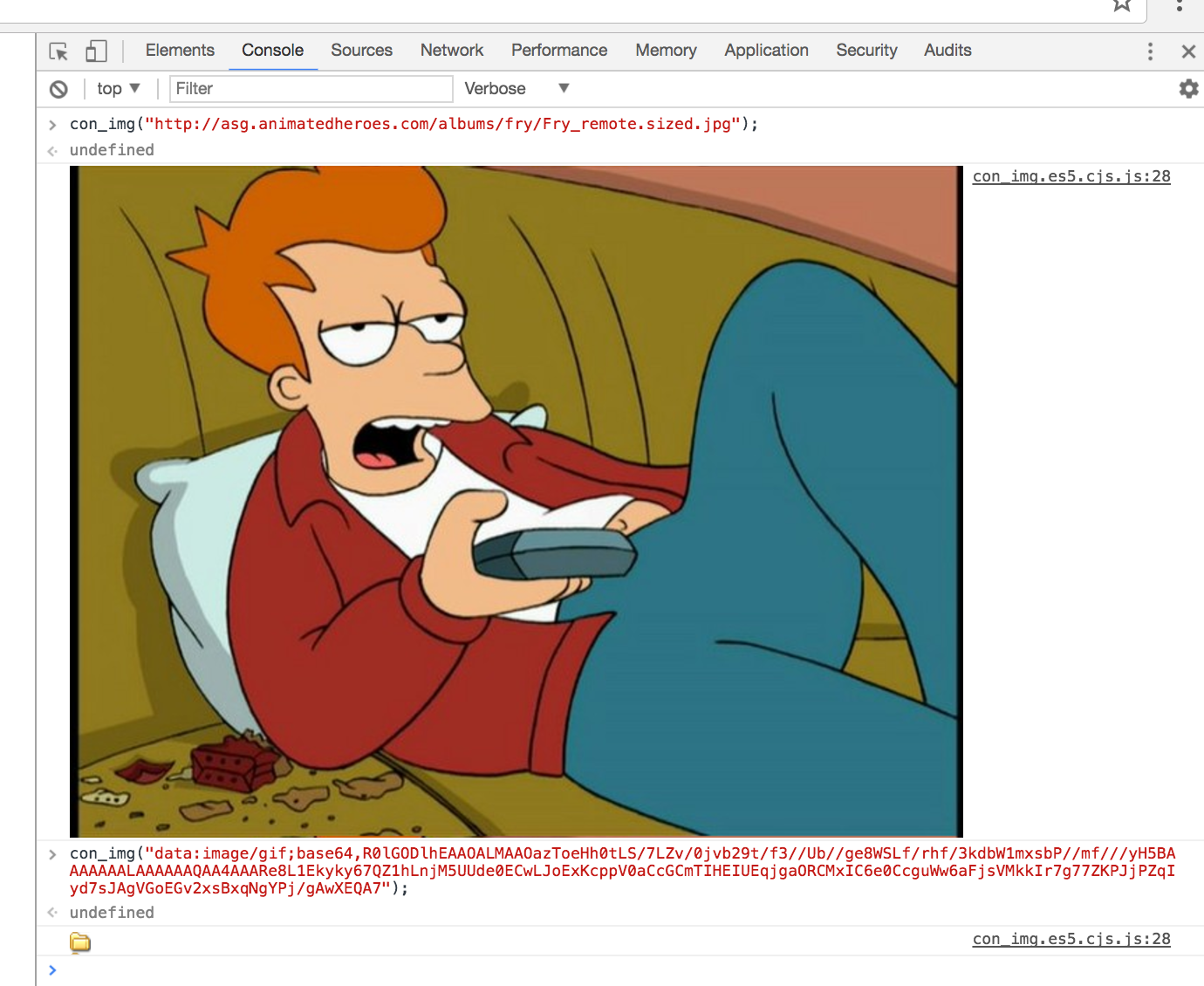Focus the empty console prompt line
The width and height of the screenshot is (1204, 986).
click(619, 970)
